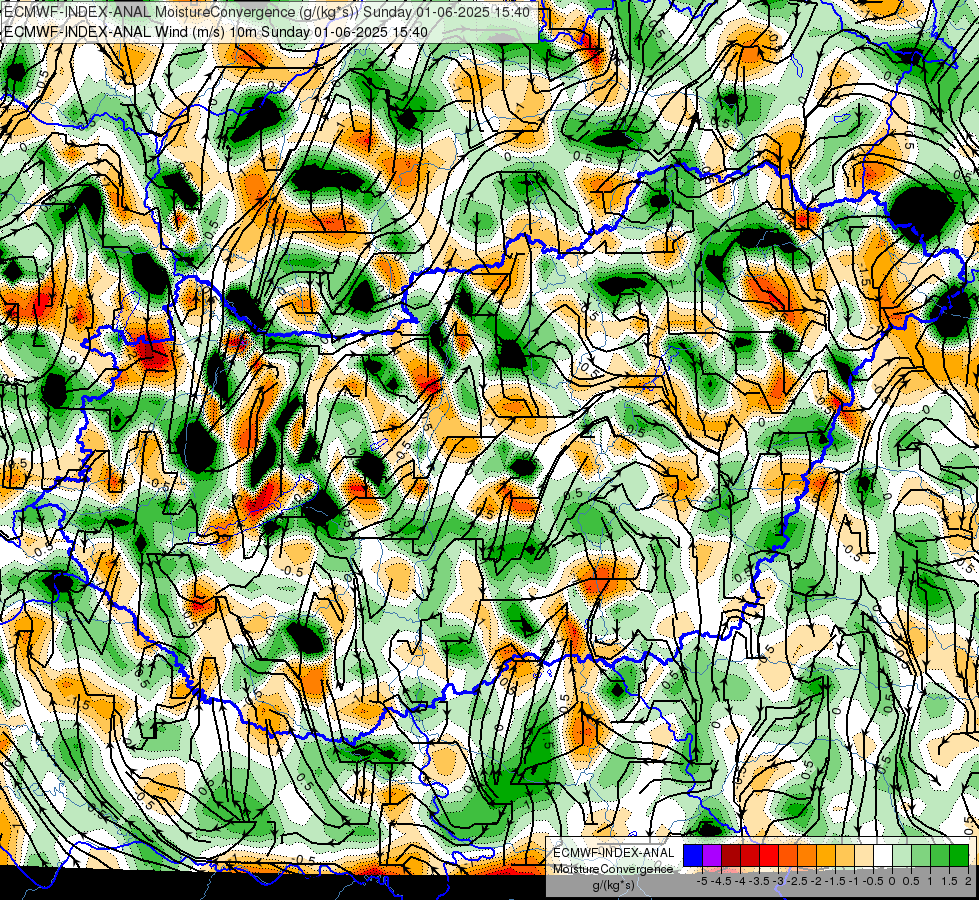Click the '-3' legend tick label
Image resolution: width=979 pixels, height=900 pixels.
779,881
